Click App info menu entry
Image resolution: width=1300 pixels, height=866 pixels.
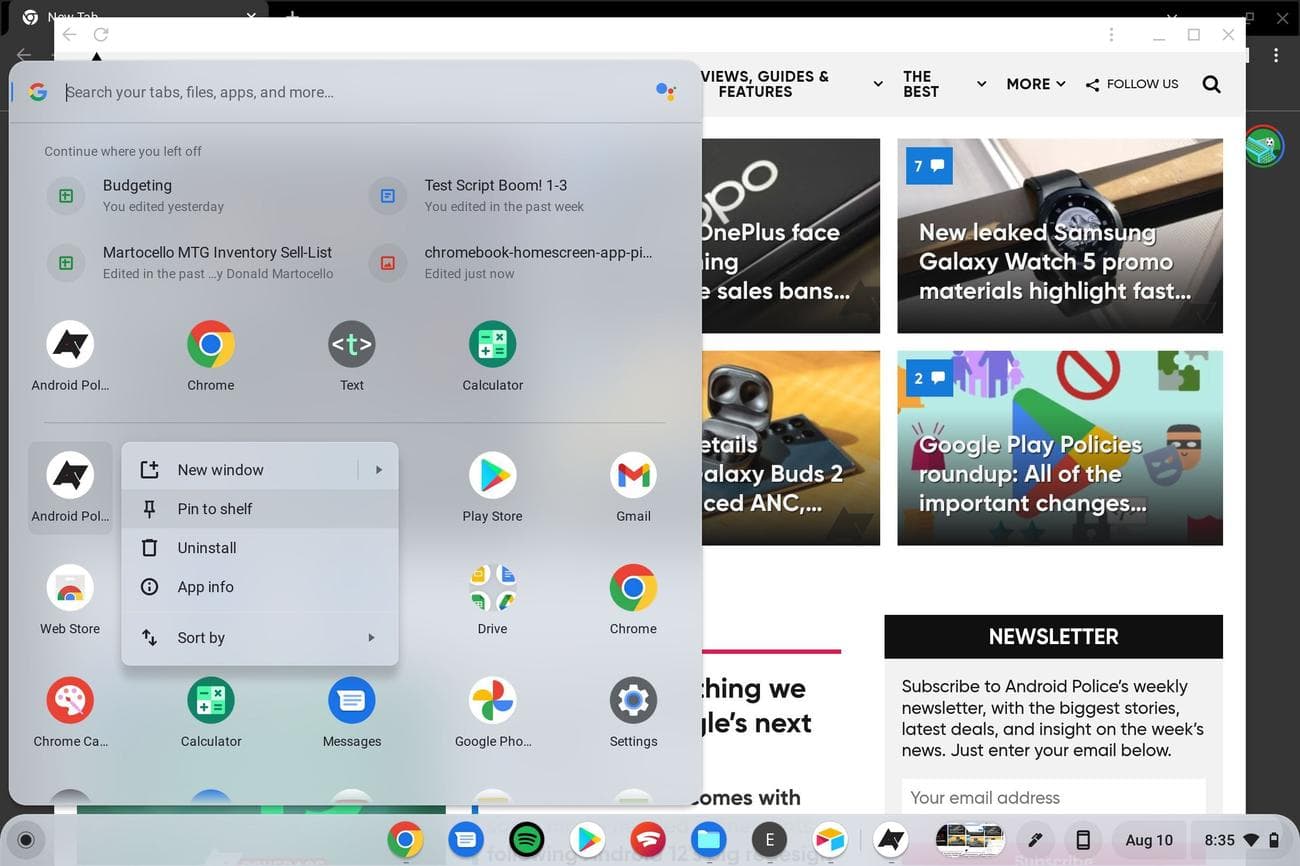(206, 587)
